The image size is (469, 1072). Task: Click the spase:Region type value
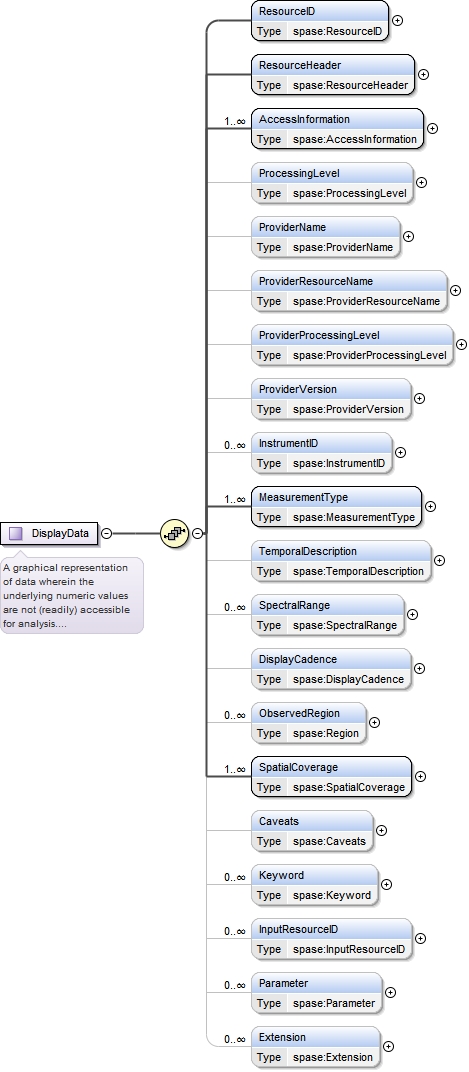point(326,734)
